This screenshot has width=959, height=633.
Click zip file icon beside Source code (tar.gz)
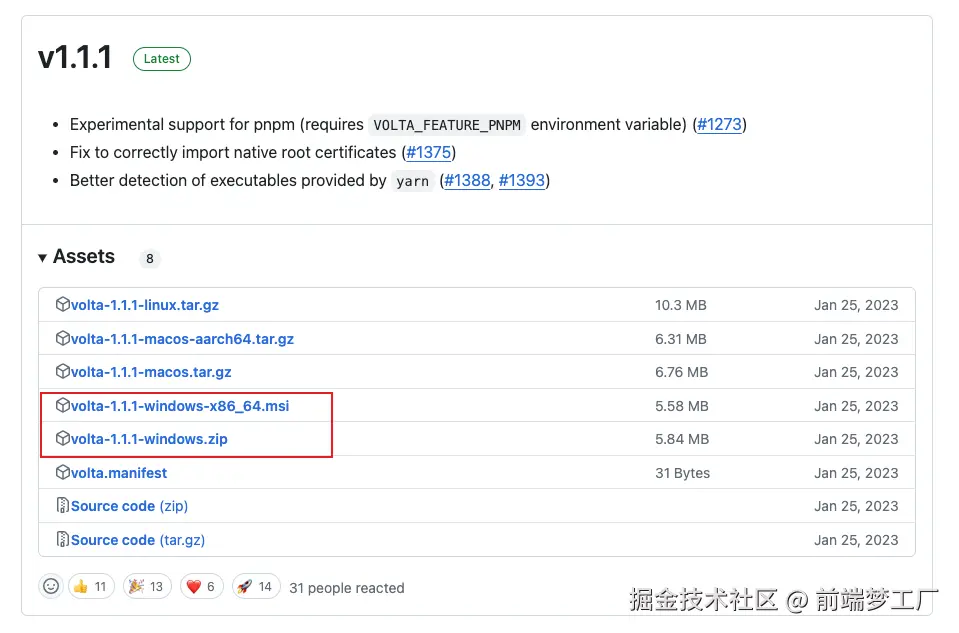(x=62, y=539)
